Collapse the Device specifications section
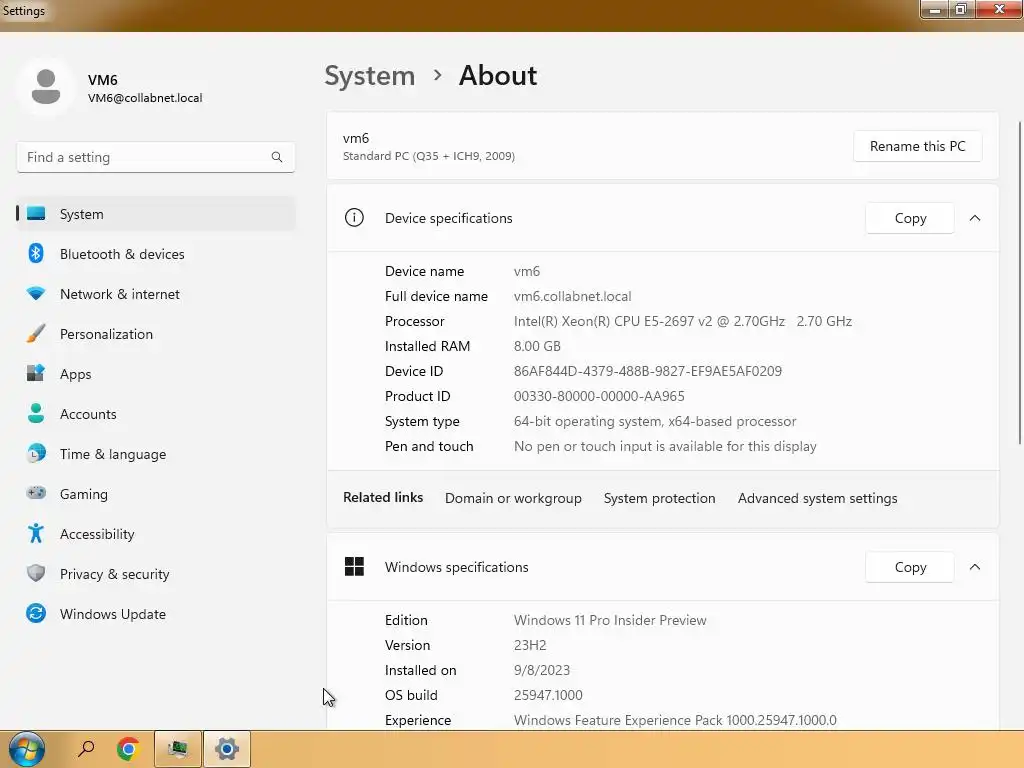The width and height of the screenshot is (1024, 768). point(975,218)
